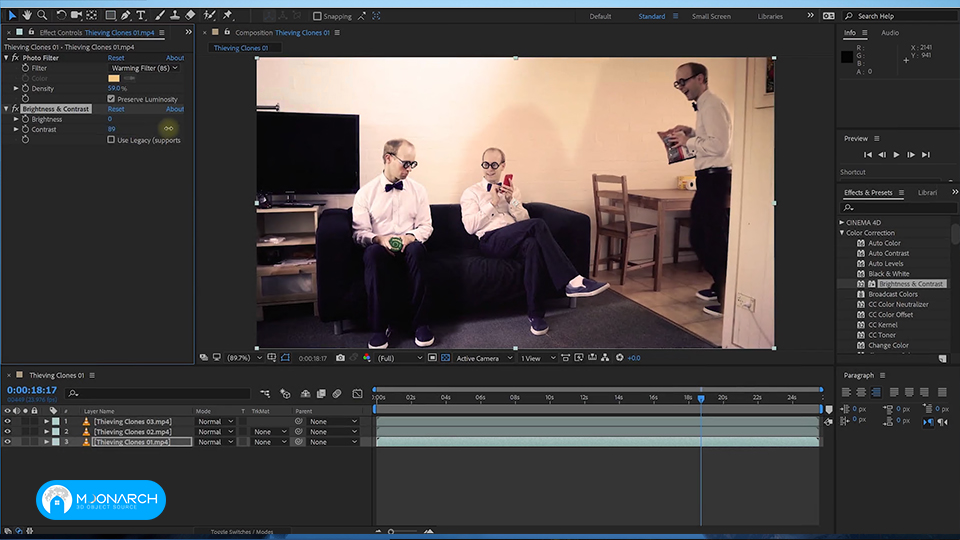
Task: Play the preview
Action: 896,155
